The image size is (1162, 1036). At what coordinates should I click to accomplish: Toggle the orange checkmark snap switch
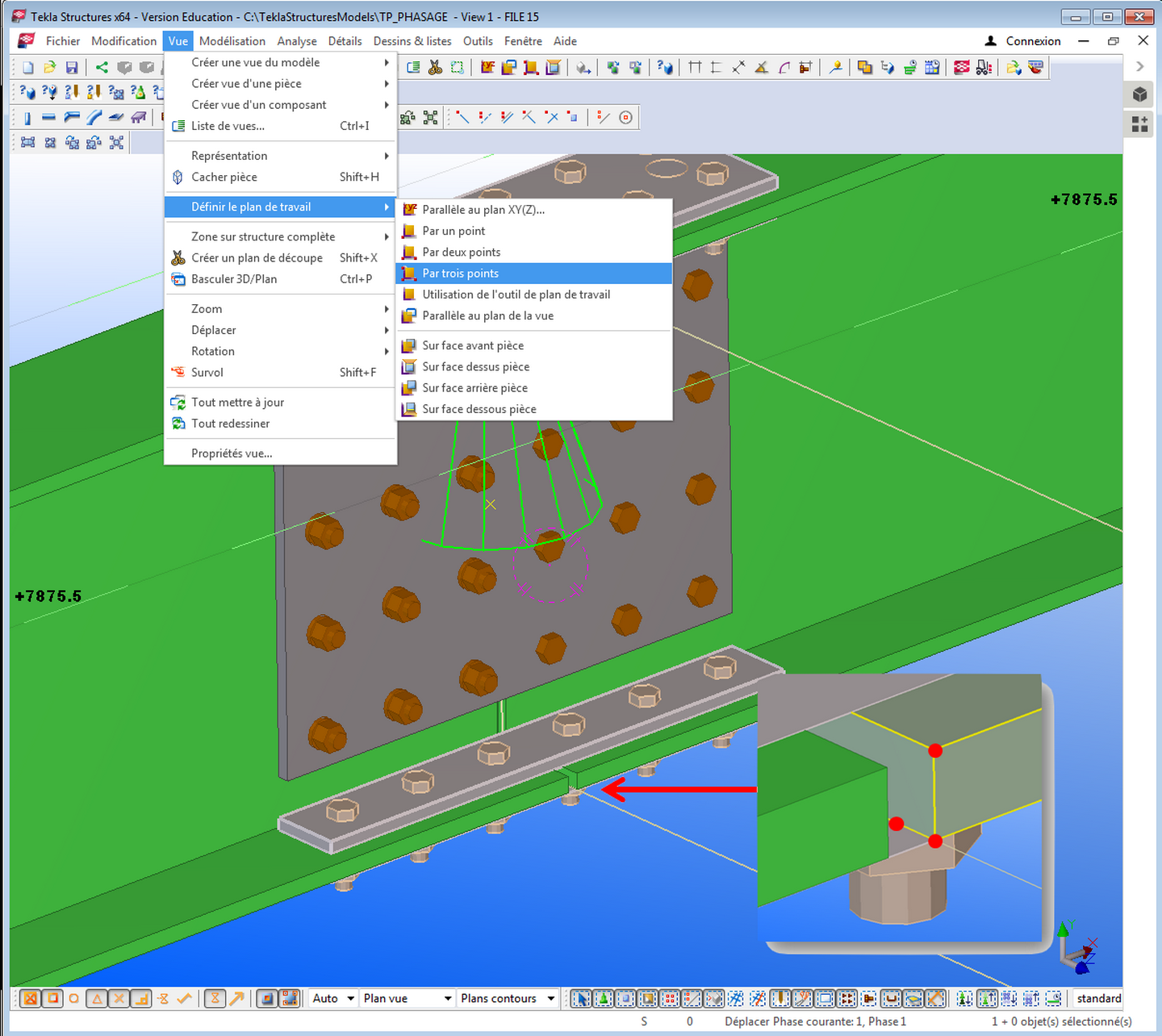pos(185,998)
